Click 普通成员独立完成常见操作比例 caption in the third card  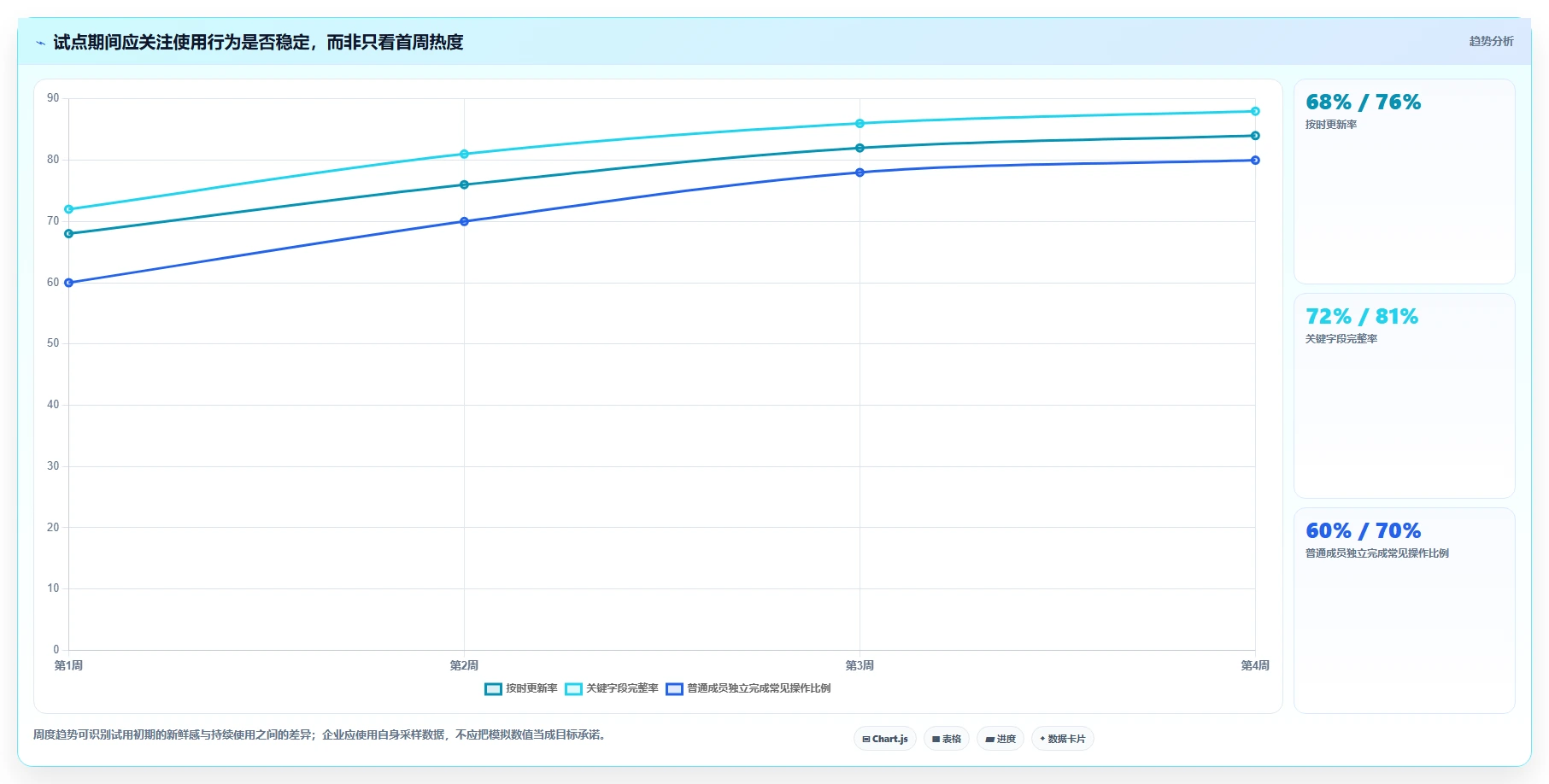tap(1377, 553)
